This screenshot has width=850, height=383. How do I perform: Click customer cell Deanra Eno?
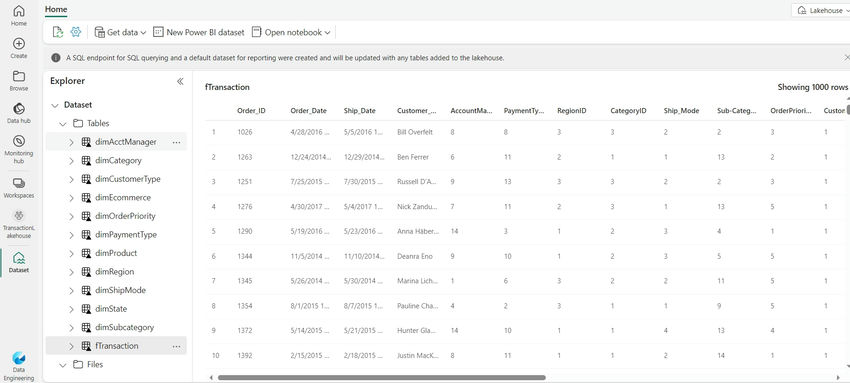tap(415, 256)
